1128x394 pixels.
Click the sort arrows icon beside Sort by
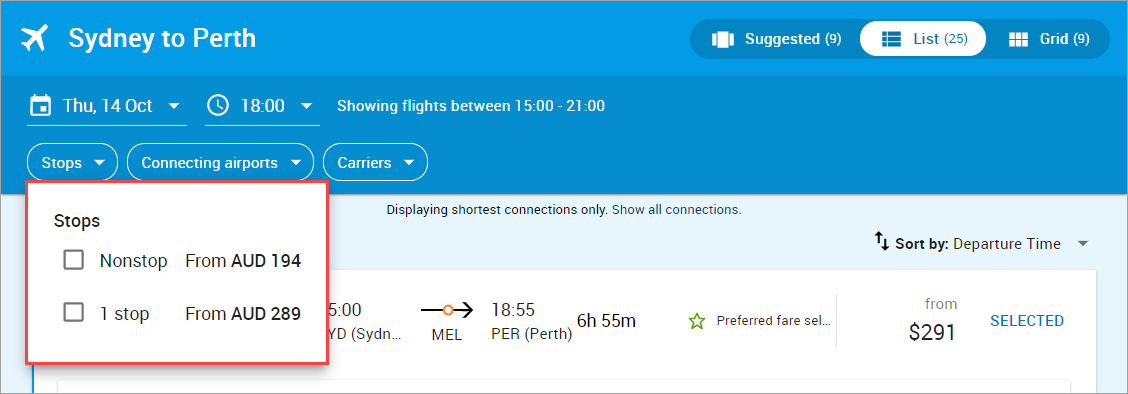pyautogui.click(x=882, y=242)
